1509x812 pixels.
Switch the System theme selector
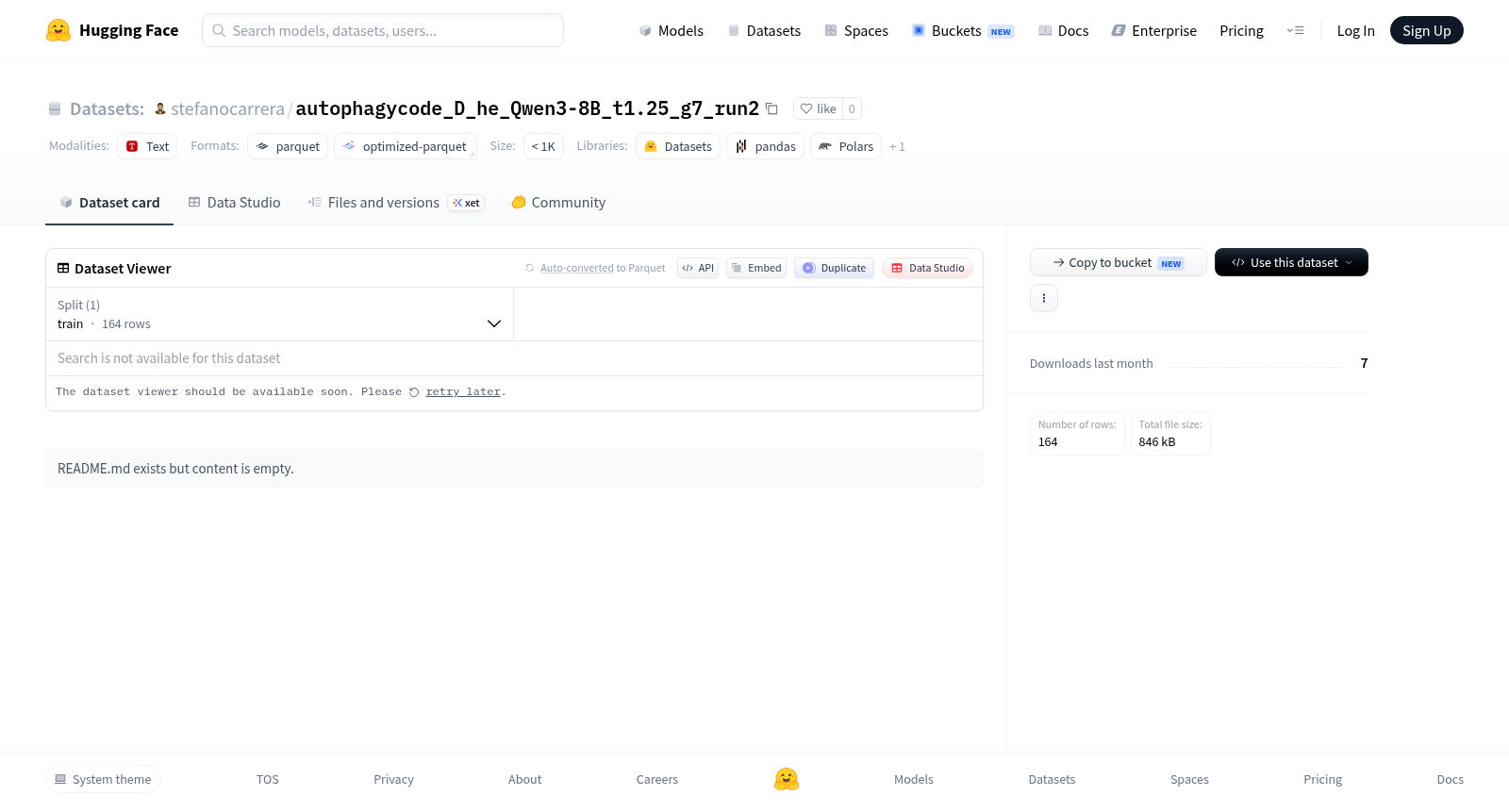pyautogui.click(x=103, y=779)
